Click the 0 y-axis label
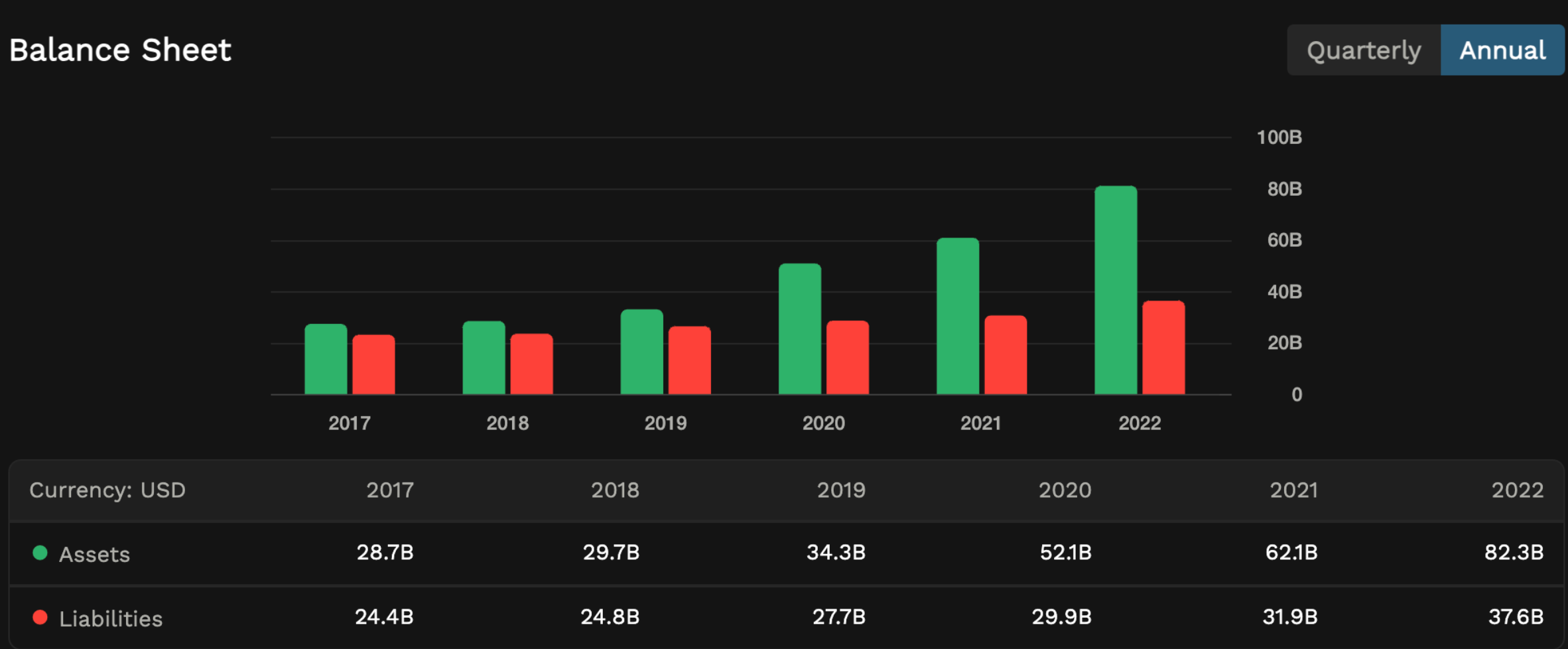The image size is (1568, 649). pyautogui.click(x=1297, y=395)
